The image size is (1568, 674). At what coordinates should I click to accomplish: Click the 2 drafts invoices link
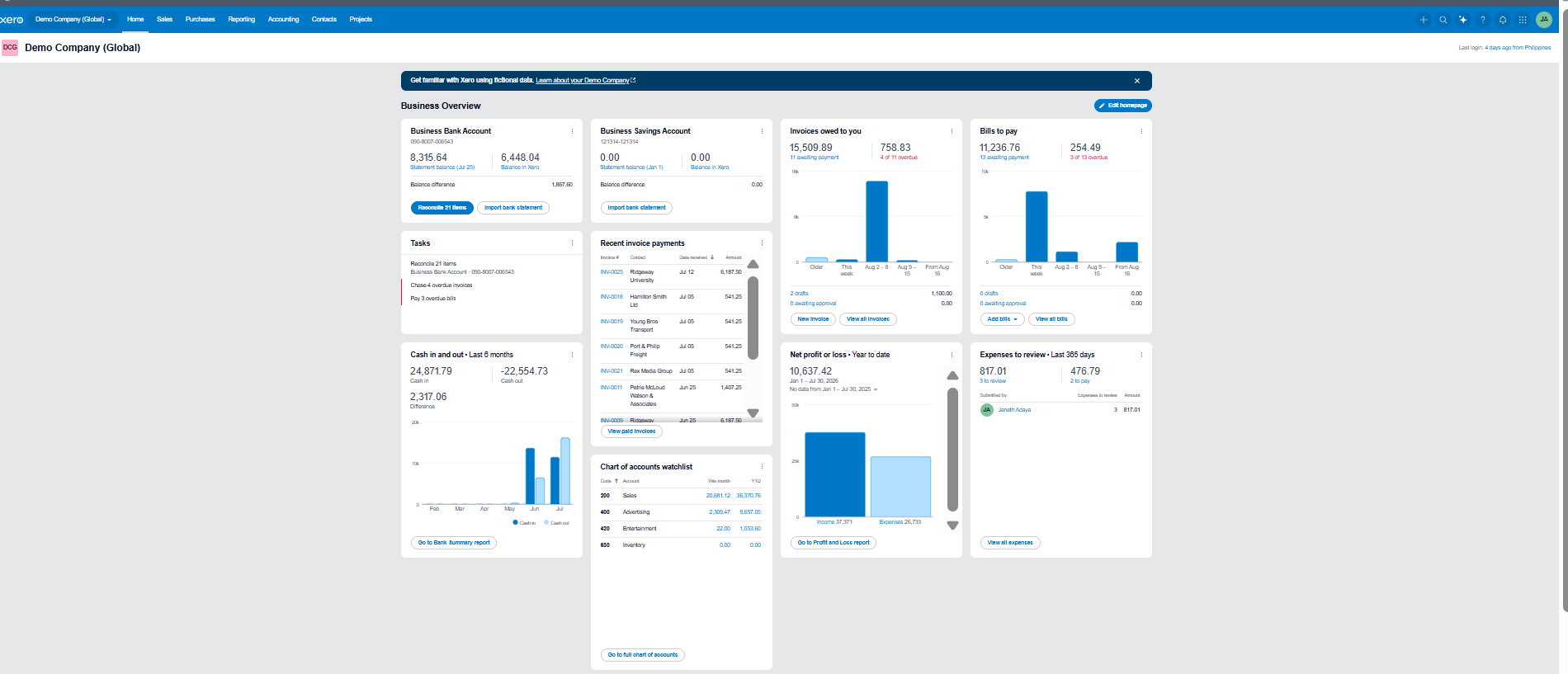pyautogui.click(x=799, y=294)
